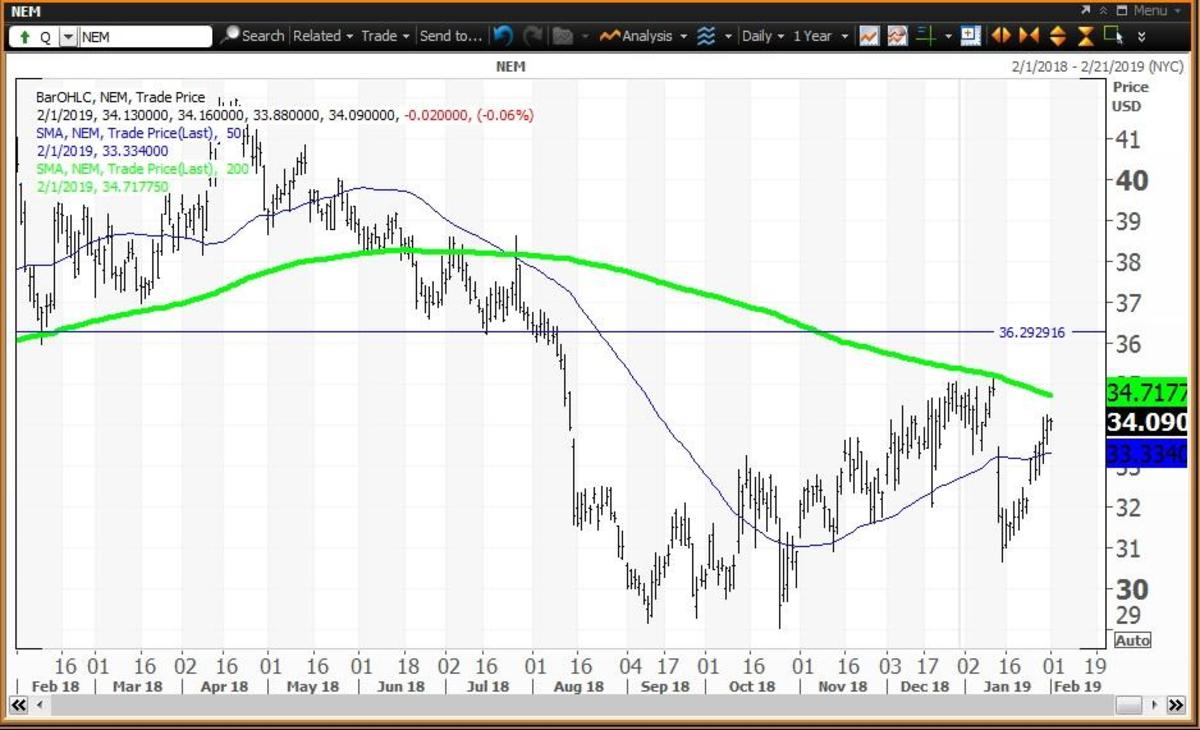Toggle the Auto price scale button
The width and height of the screenshot is (1200, 730).
(x=1132, y=640)
